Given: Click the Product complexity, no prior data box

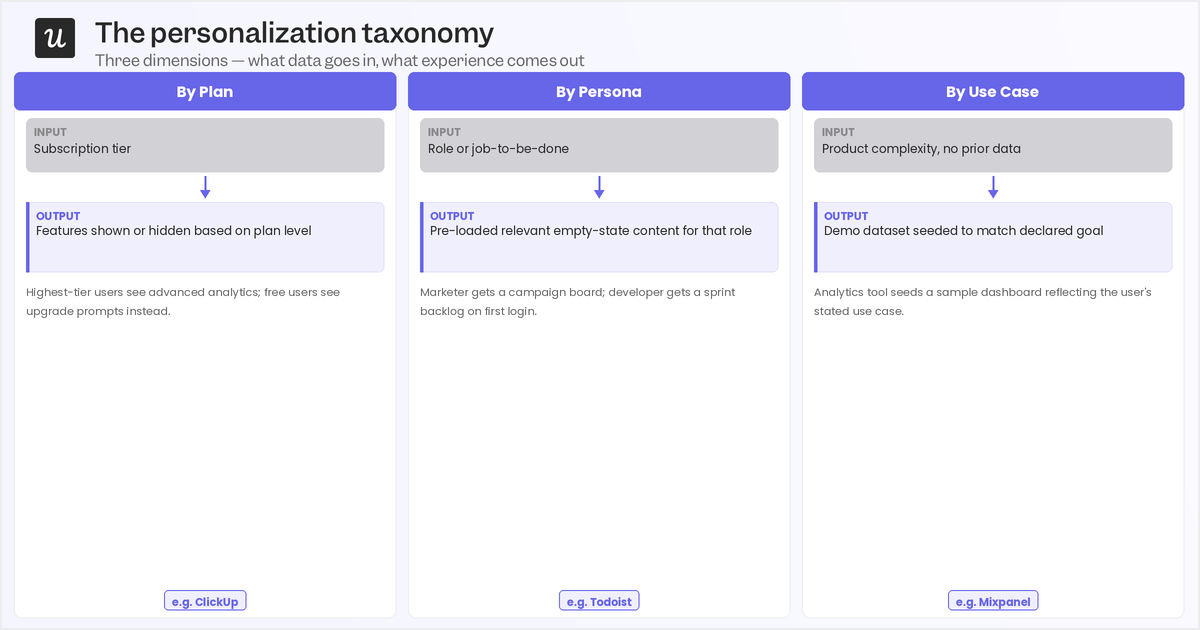Looking at the screenshot, I should click(993, 145).
